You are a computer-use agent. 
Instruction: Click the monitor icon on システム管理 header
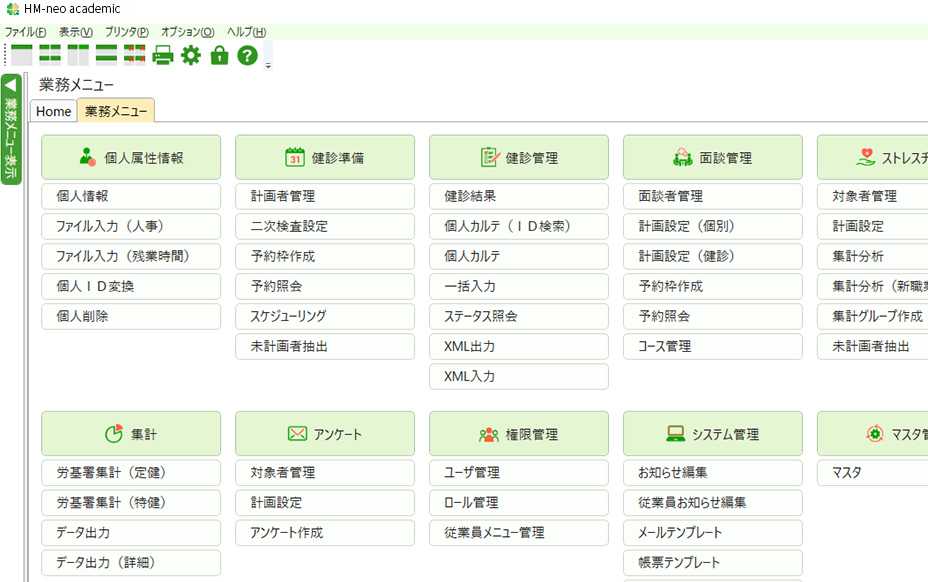coord(674,433)
